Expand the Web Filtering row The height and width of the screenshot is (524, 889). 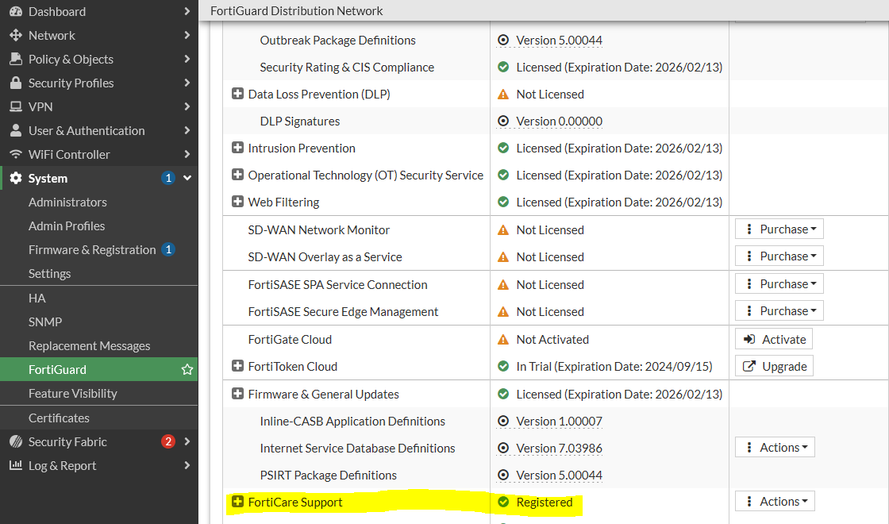pyautogui.click(x=238, y=202)
